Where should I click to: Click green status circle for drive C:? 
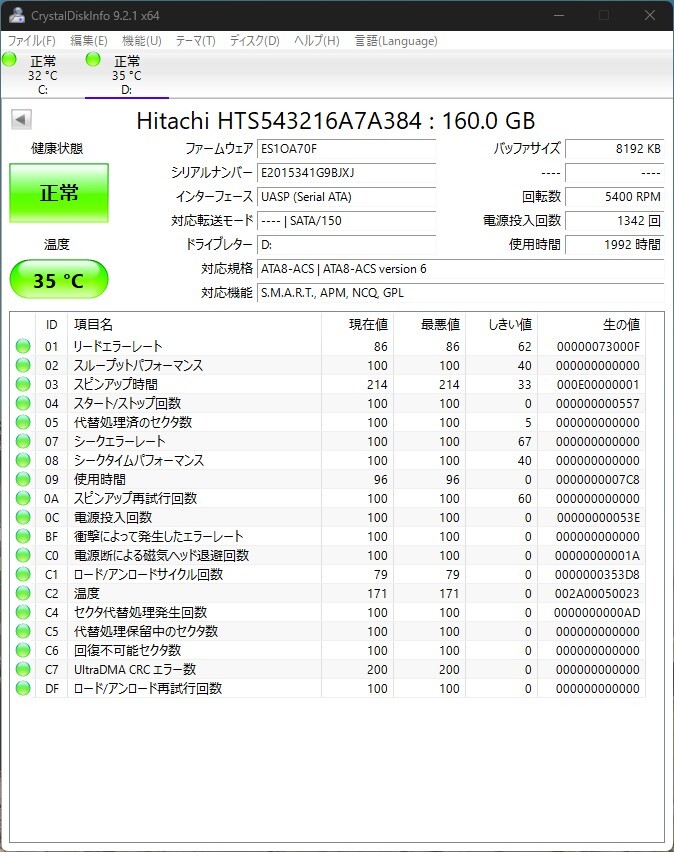9,59
